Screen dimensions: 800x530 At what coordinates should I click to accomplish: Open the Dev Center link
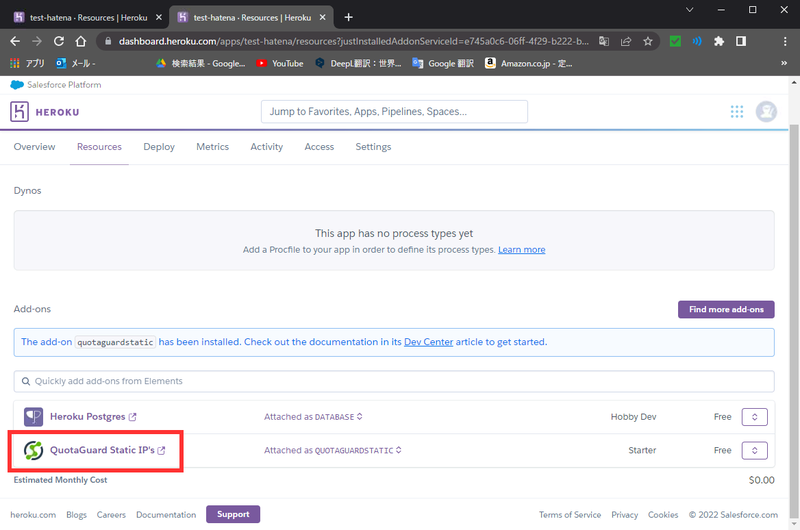[429, 342]
